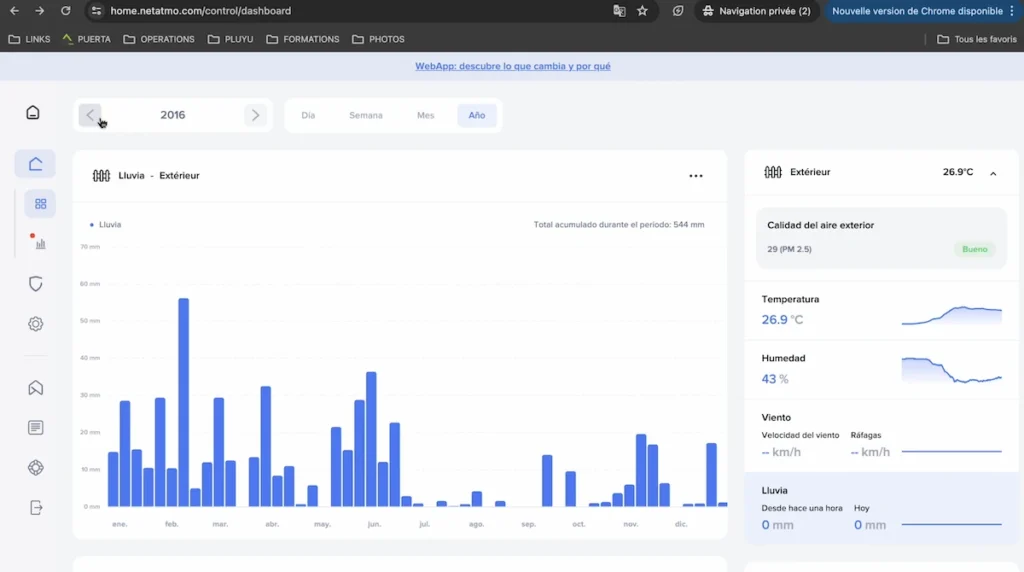Open the Tous les favoris folder

tap(976, 39)
